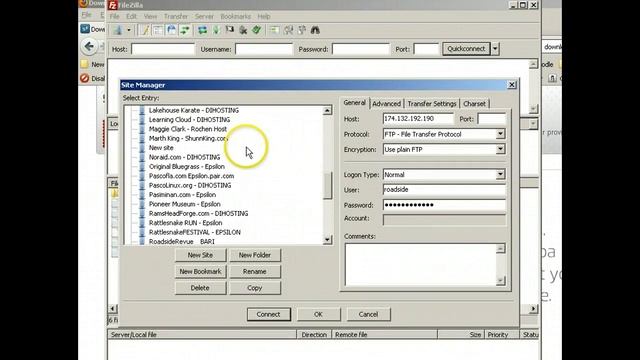Image resolution: width=640 pixels, height=360 pixels.
Task: Open the Edit menu in FileZilla
Action: click(x=131, y=16)
